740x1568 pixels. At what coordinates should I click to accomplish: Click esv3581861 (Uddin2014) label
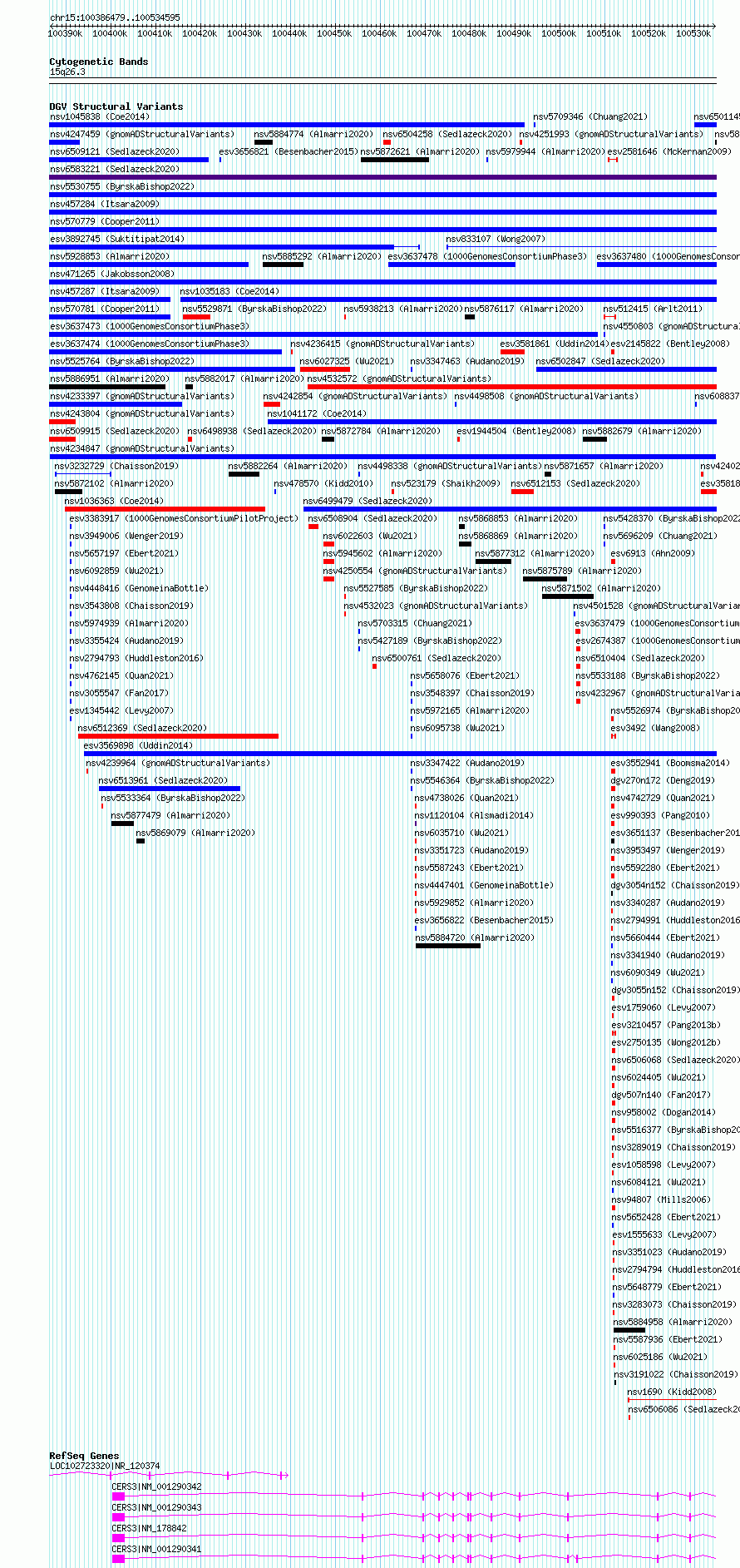coord(553,344)
